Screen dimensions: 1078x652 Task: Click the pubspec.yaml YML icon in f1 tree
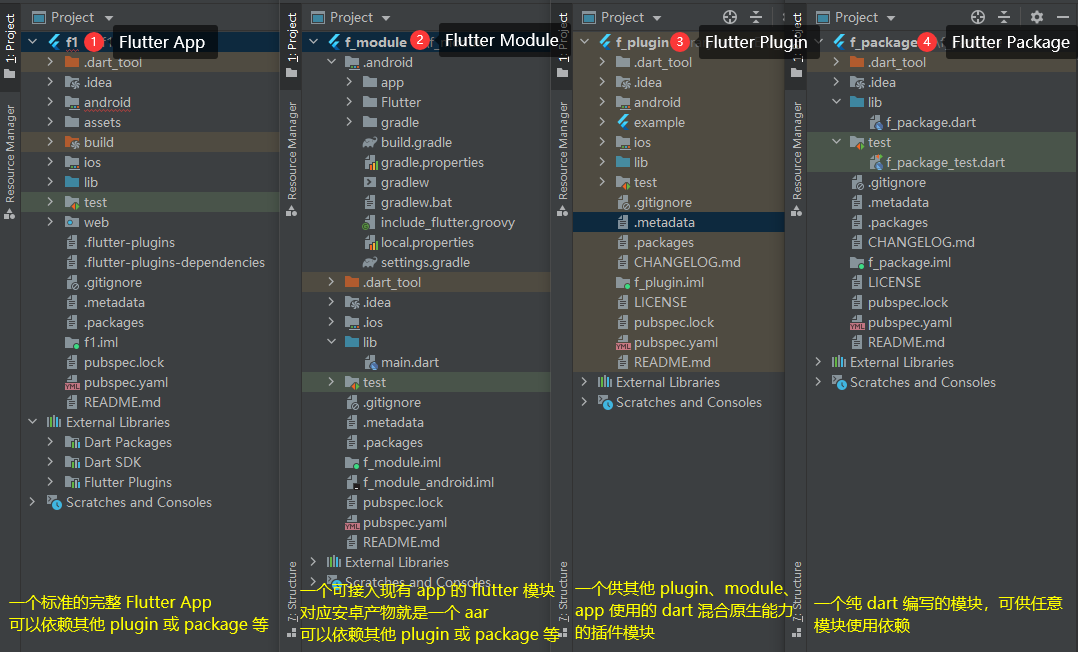pyautogui.click(x=72, y=382)
